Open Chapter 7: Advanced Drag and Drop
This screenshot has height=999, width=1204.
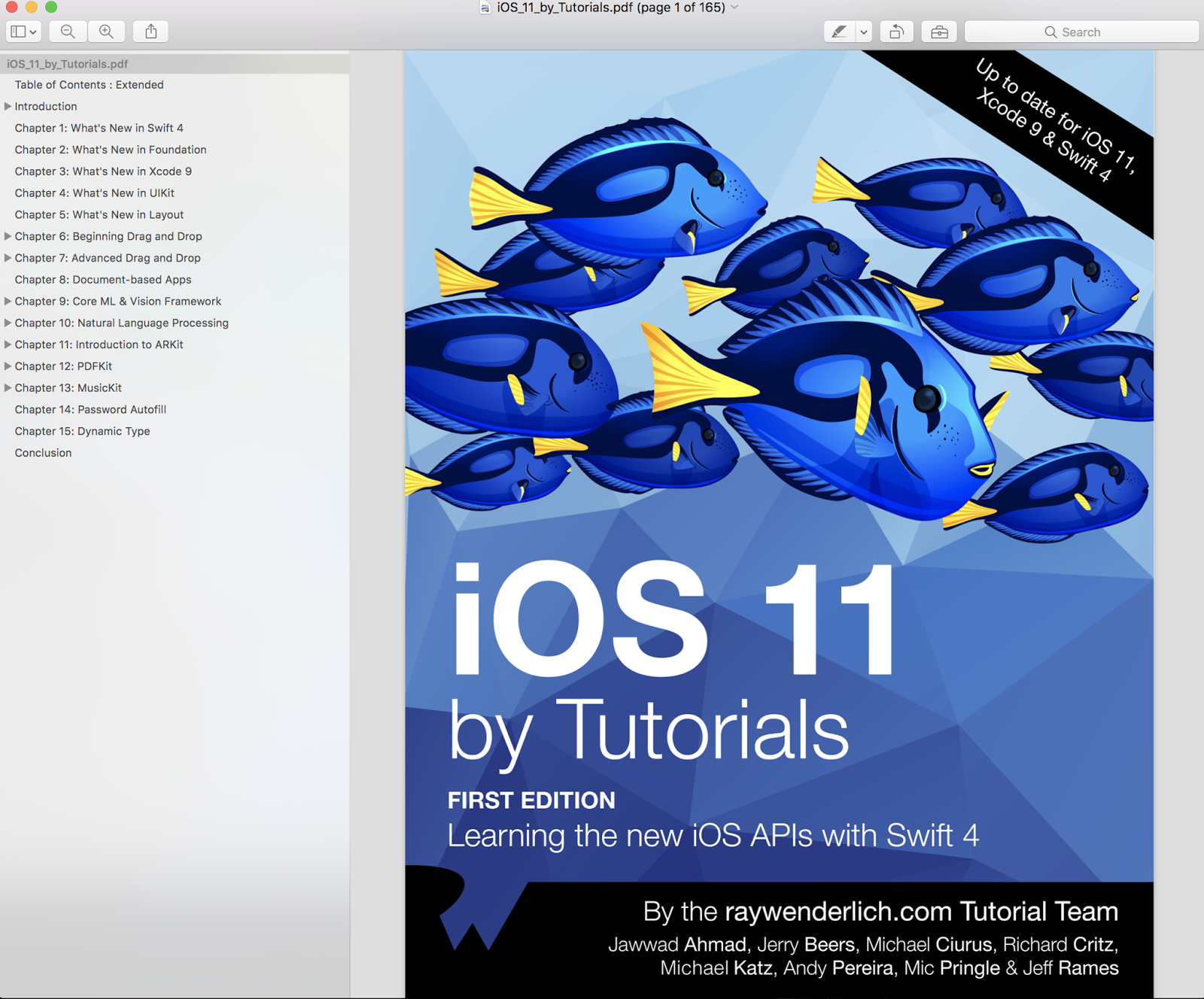click(108, 258)
